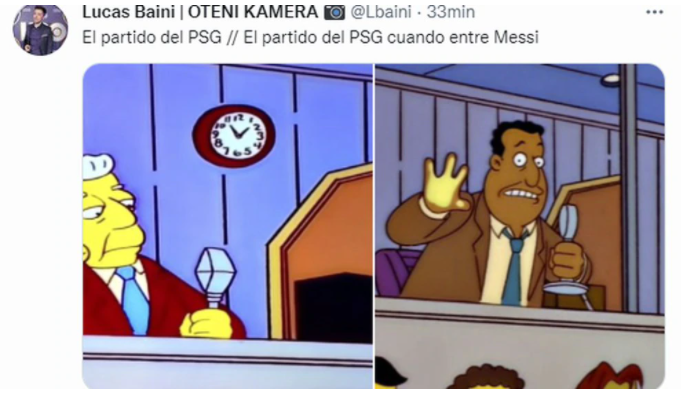The height and width of the screenshot is (401, 681).
Task: Click the display name Lucas Baini | OTENI KAMERA
Action: coord(200,12)
